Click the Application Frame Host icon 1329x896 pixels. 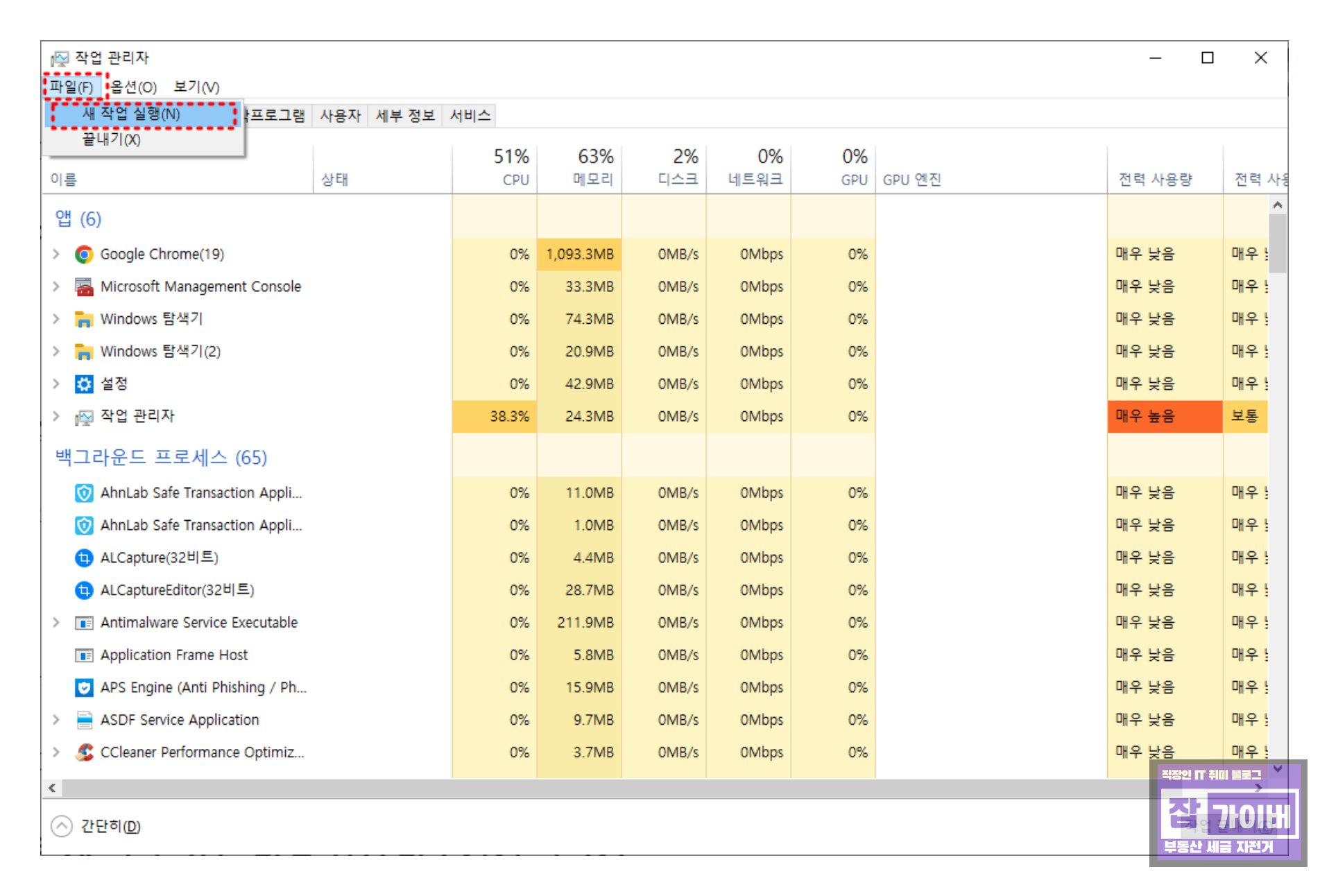[x=84, y=655]
